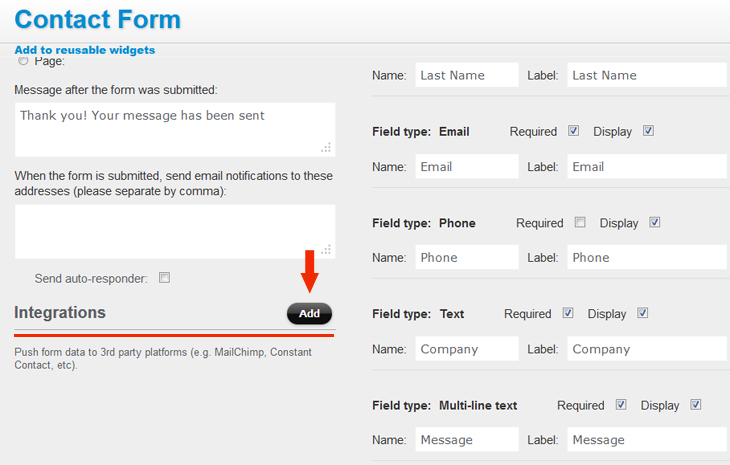The height and width of the screenshot is (465, 730).
Task: Select the Phone name input field
Action: point(467,257)
